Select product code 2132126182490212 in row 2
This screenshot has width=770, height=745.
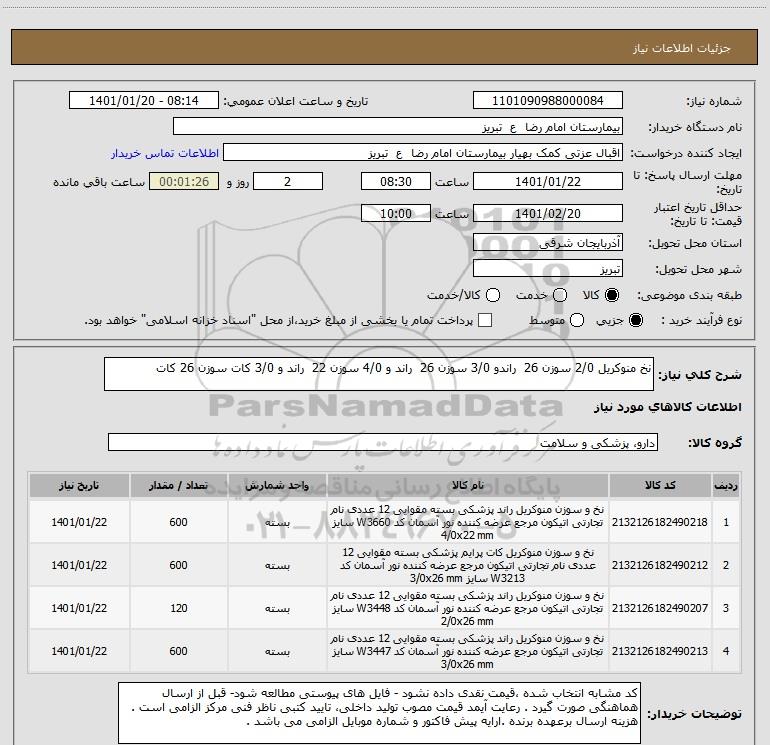[x=660, y=565]
